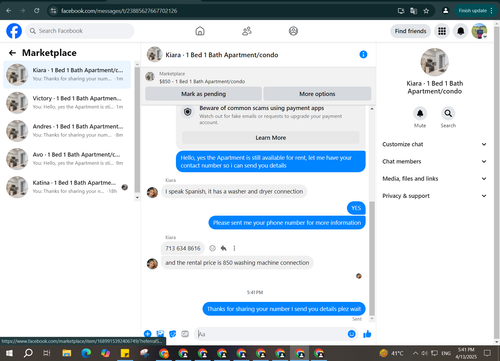Focus the Search Facebook field

pos(80,31)
